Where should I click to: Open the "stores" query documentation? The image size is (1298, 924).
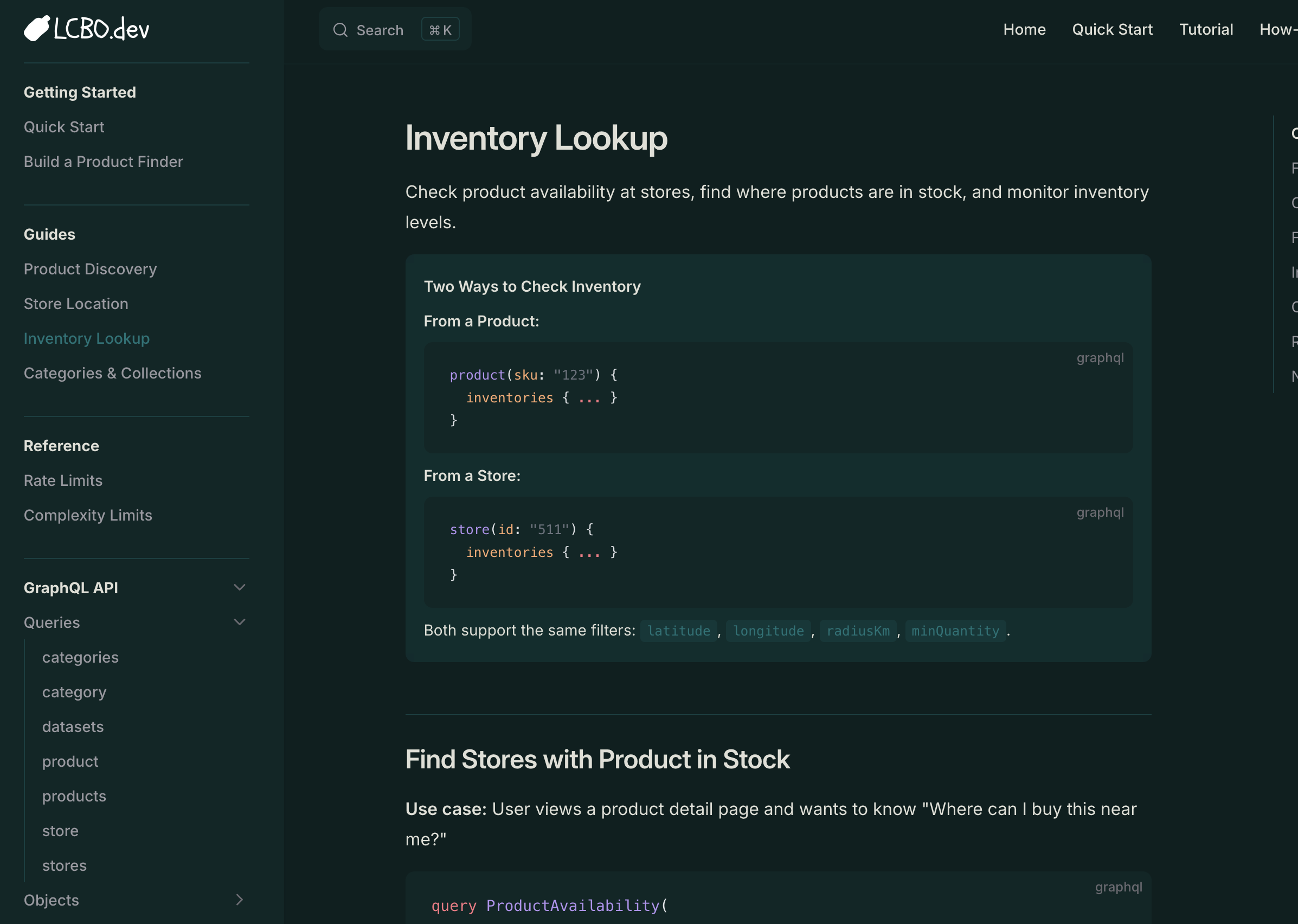pyautogui.click(x=65, y=865)
